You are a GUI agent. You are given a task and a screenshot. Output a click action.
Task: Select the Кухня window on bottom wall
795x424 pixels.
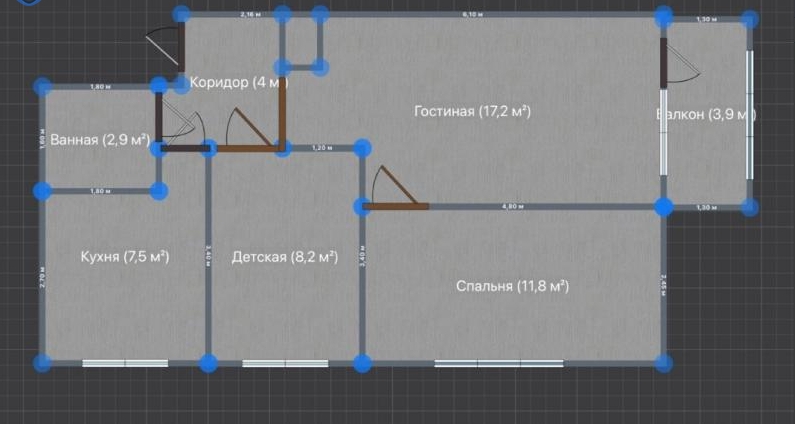click(125, 363)
